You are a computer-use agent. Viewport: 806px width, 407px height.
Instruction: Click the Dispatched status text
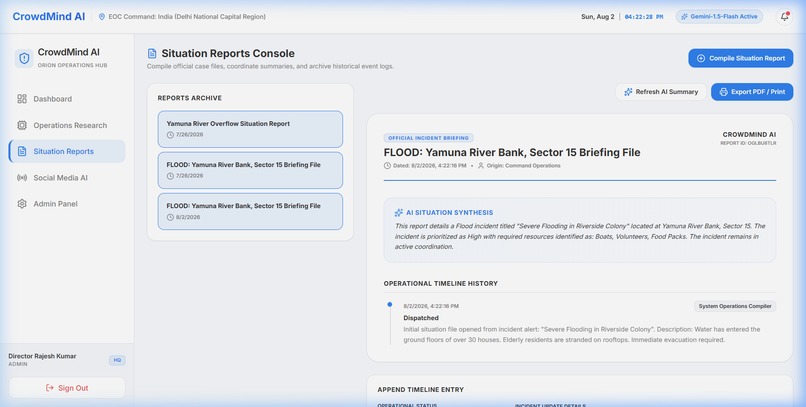(420, 318)
